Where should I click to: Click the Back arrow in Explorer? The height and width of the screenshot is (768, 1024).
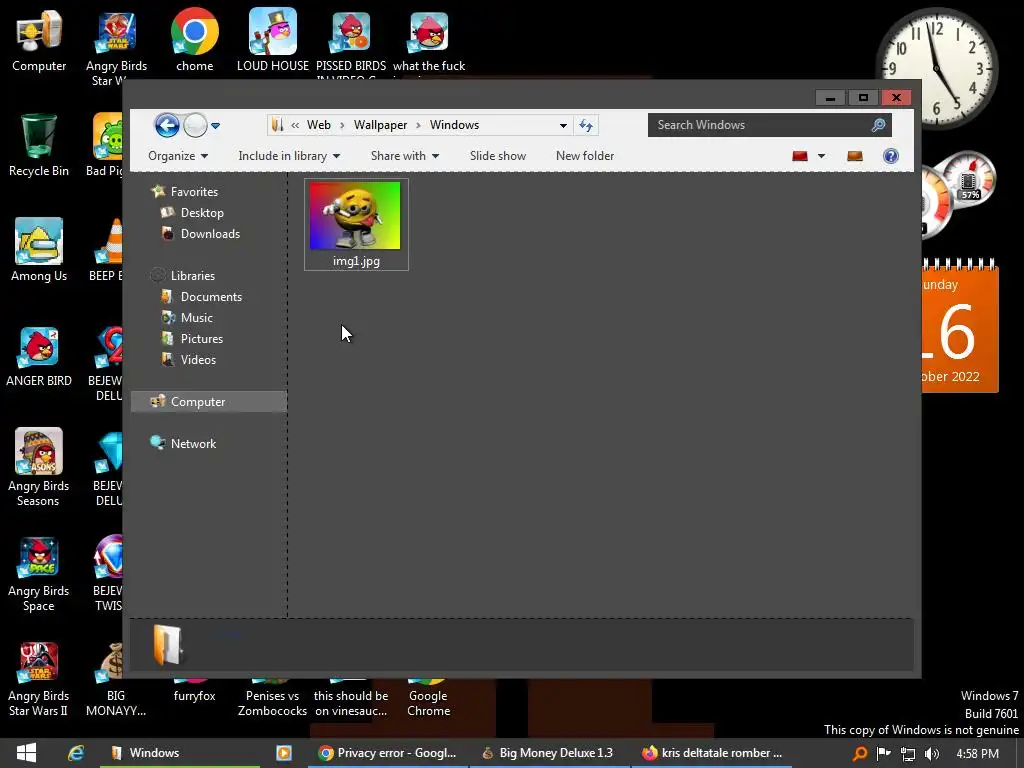pyautogui.click(x=167, y=125)
